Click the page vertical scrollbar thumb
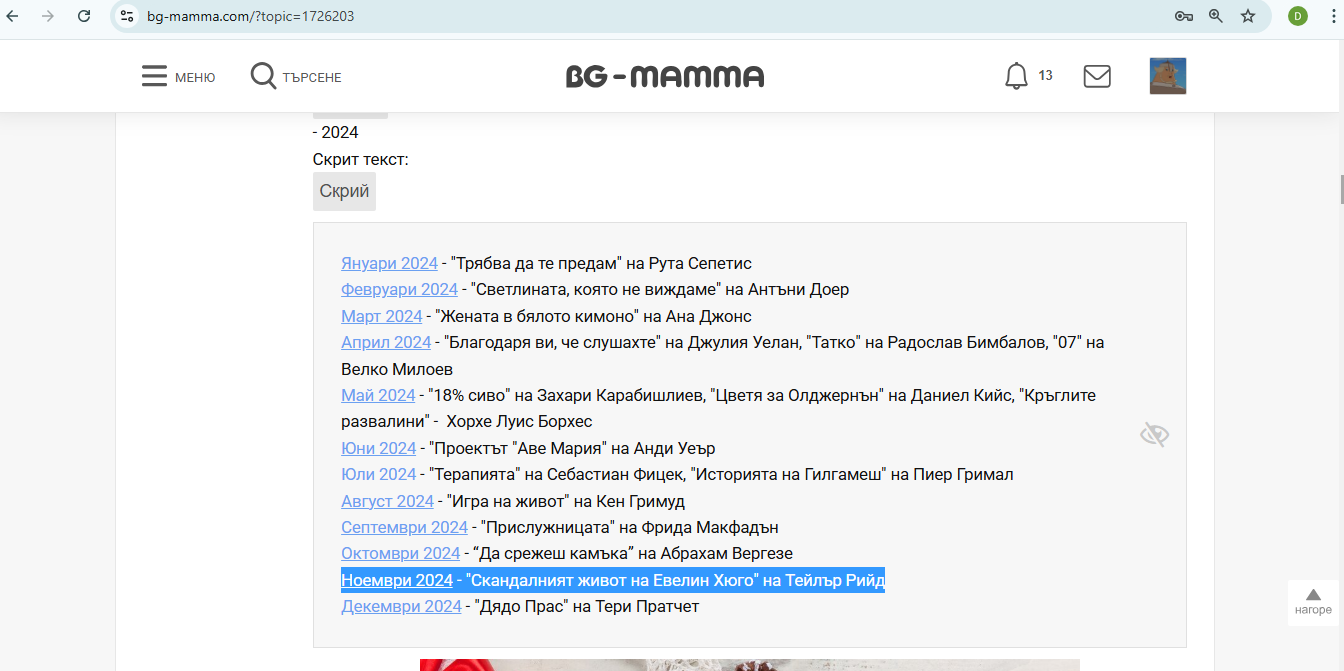1344x671 pixels. pyautogui.click(x=1340, y=189)
